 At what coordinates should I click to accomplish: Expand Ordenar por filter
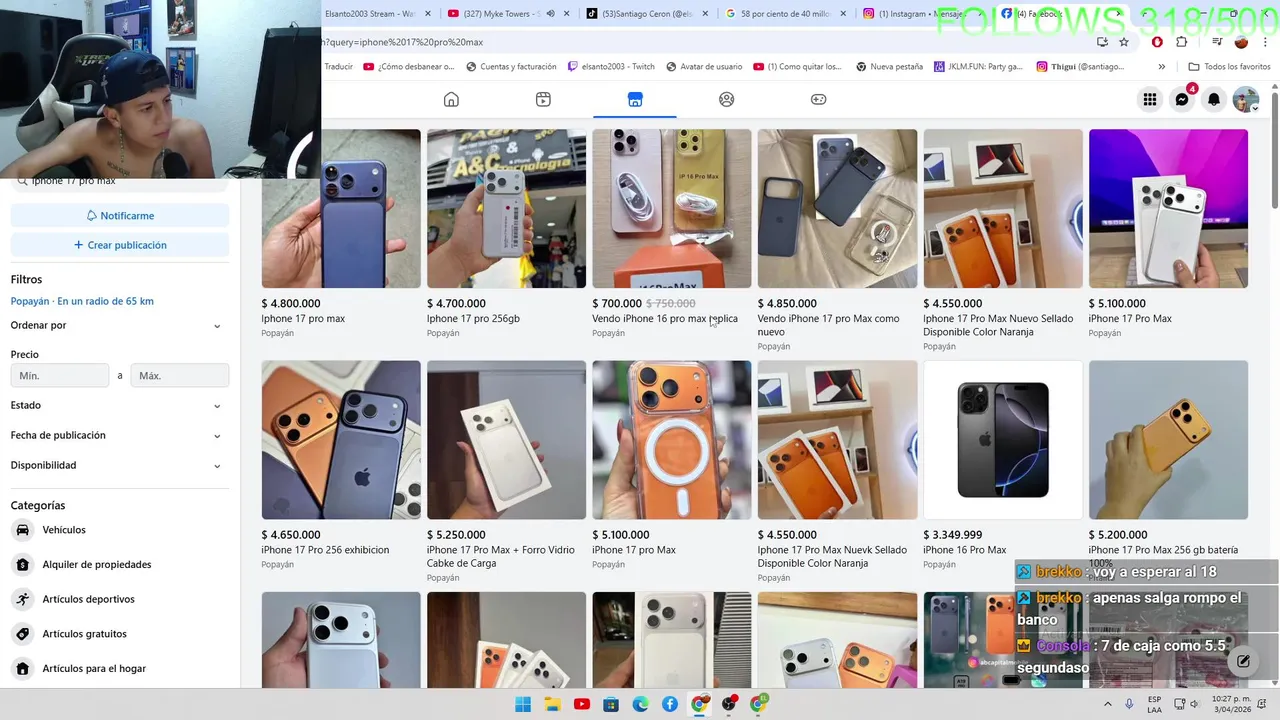[120, 325]
